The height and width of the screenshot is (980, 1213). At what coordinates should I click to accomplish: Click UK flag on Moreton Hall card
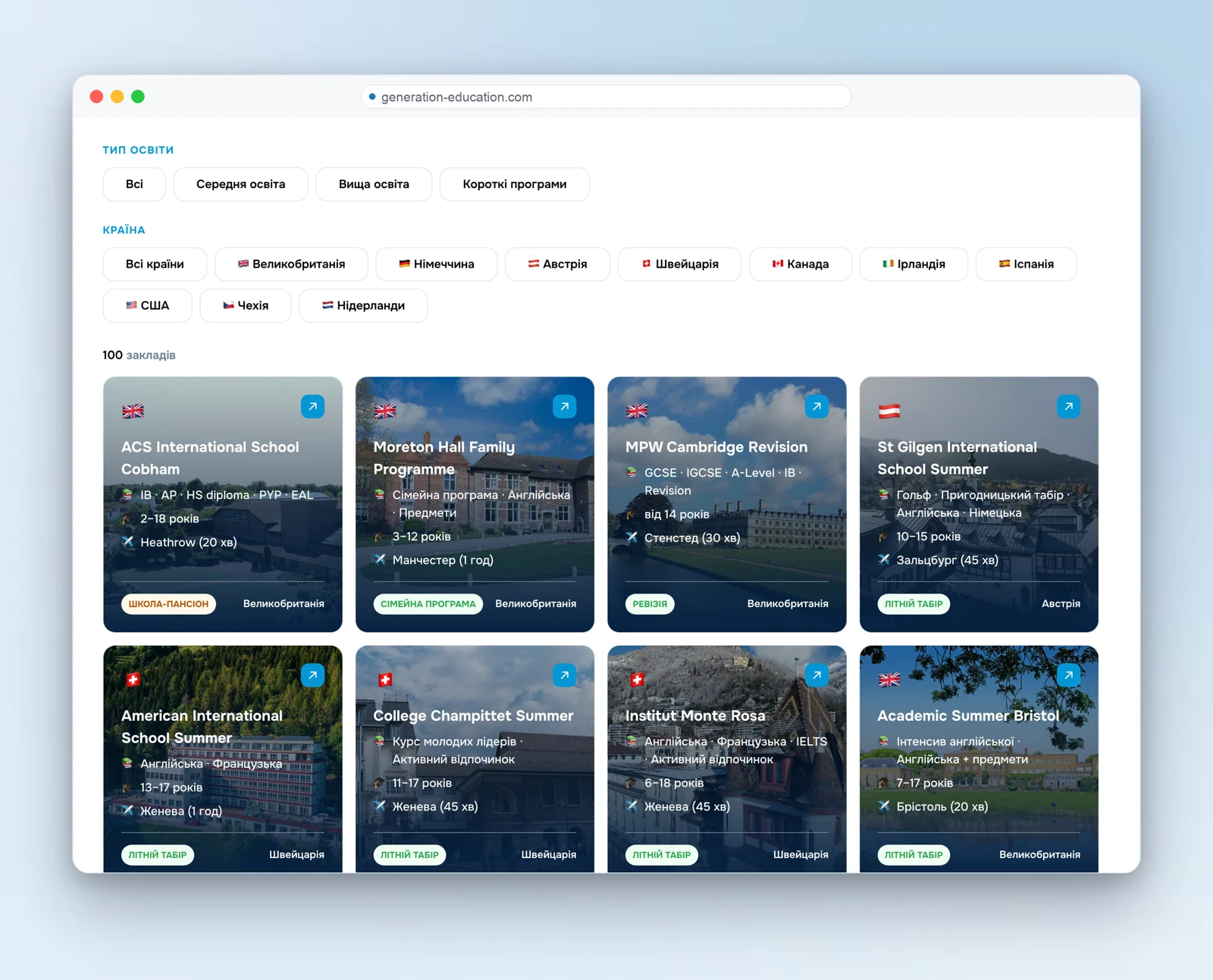[385, 412]
